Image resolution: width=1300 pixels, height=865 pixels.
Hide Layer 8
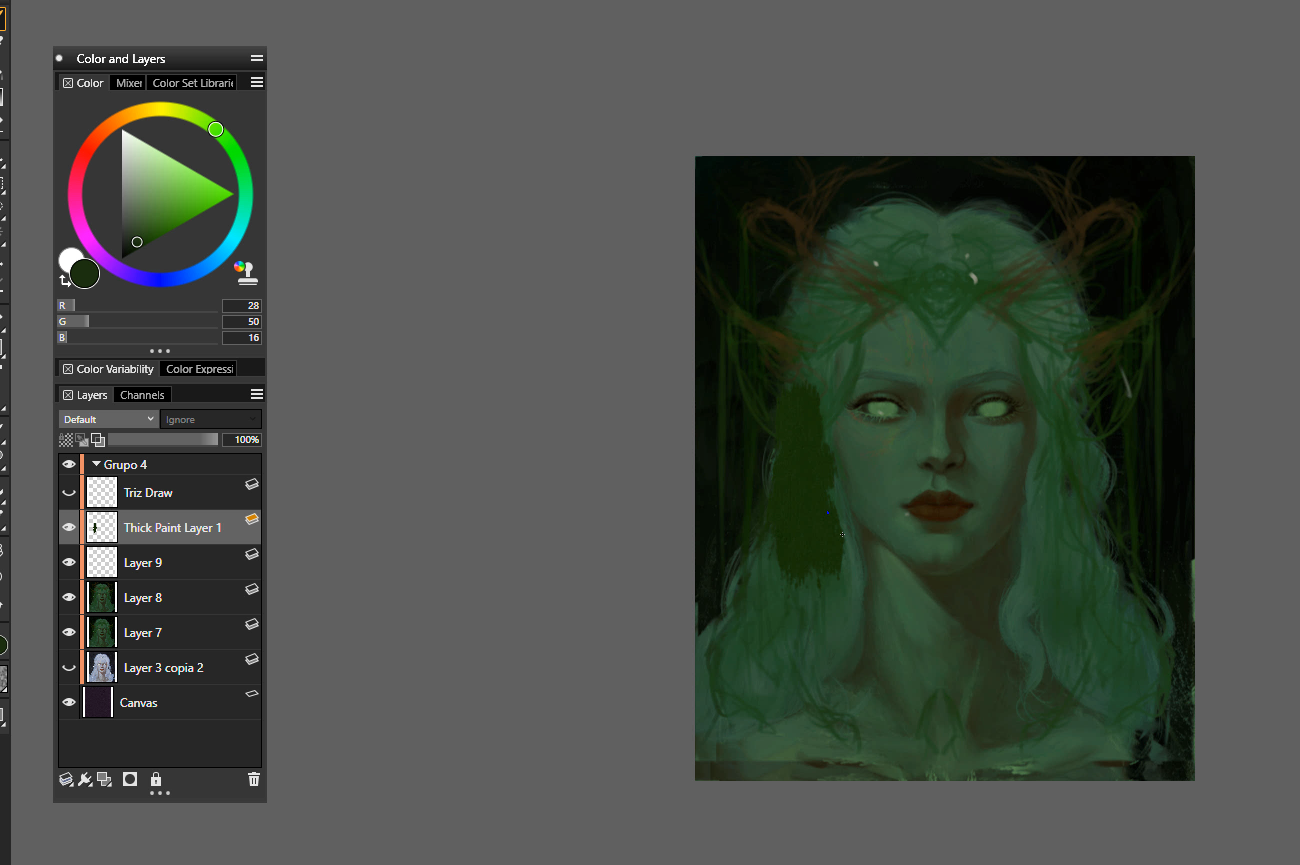(x=69, y=598)
